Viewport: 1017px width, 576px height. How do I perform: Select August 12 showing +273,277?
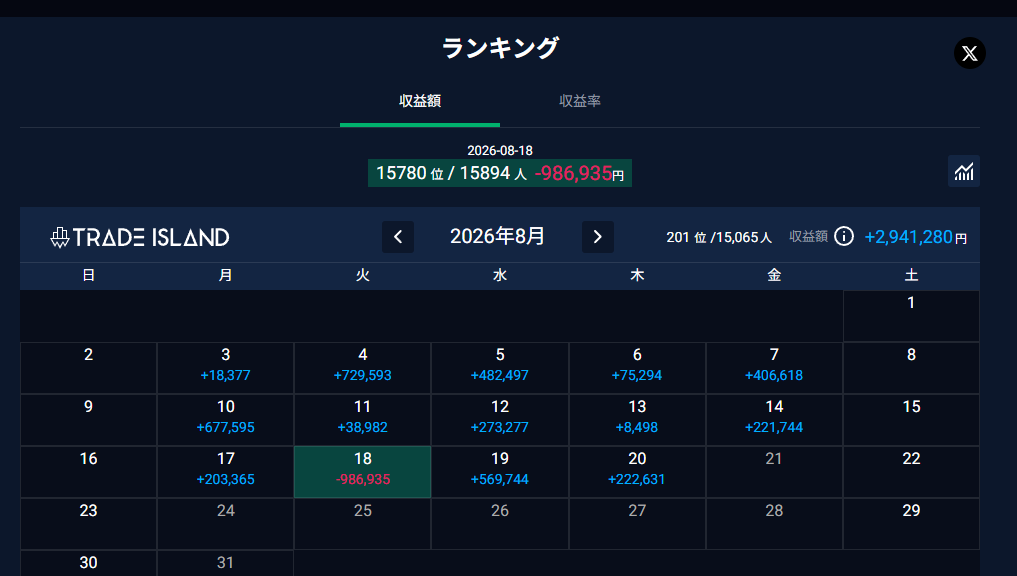click(x=500, y=420)
